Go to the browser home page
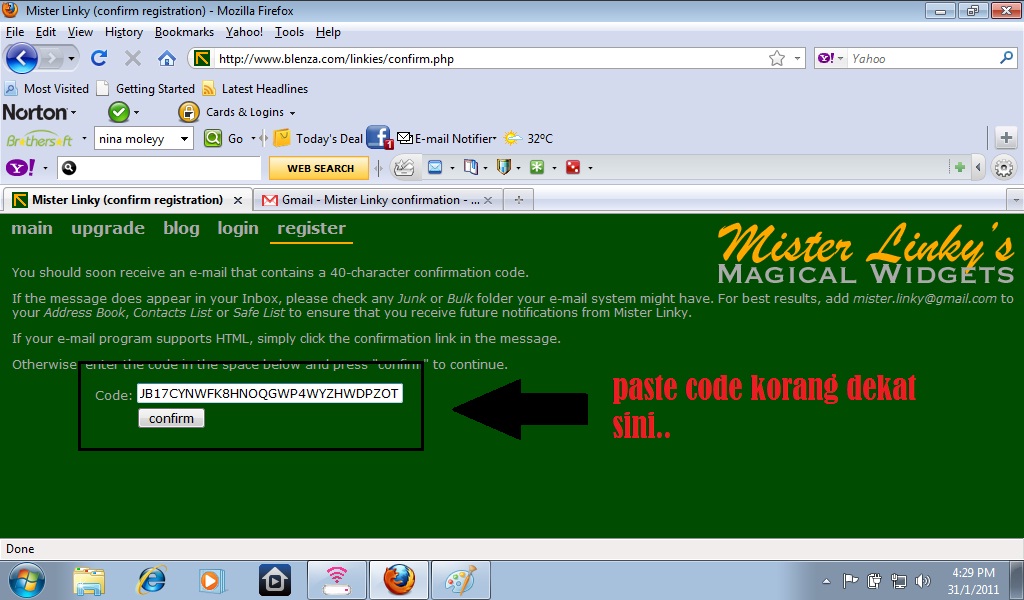This screenshot has height=600, width=1024. coord(167,58)
